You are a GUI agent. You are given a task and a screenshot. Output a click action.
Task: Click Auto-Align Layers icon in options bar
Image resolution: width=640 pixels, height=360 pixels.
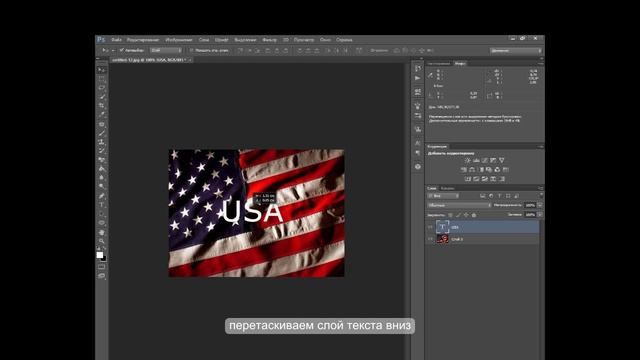tap(359, 50)
